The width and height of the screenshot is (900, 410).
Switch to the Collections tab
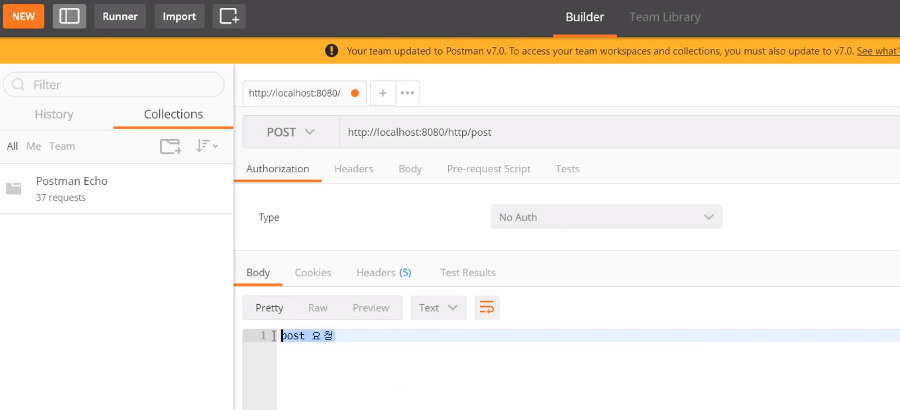[173, 114]
